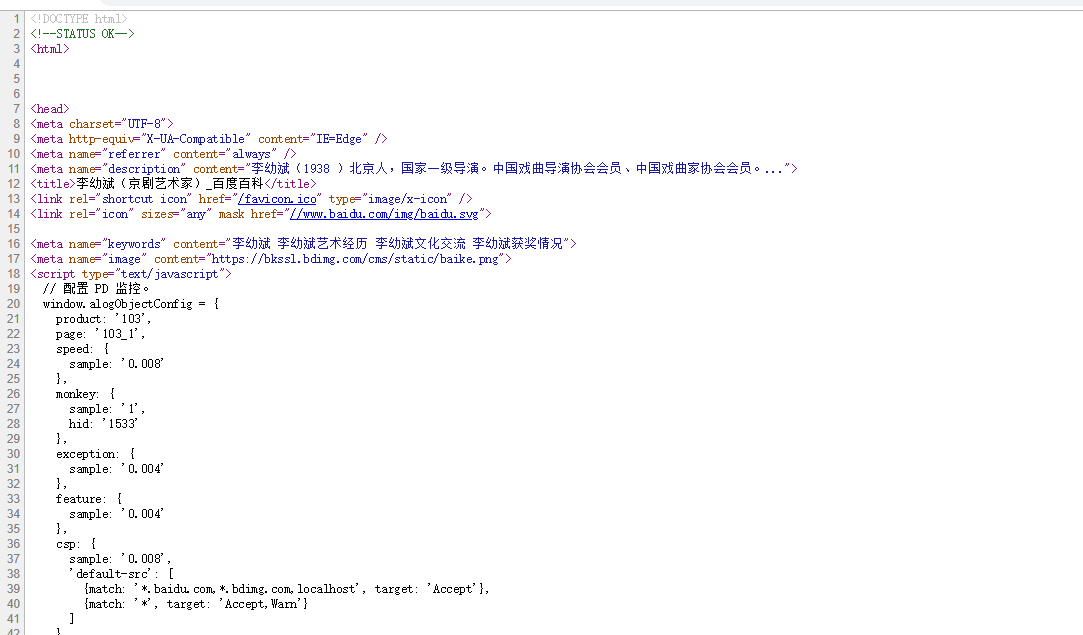Click sample: '0.008' on line 24

(x=116, y=364)
